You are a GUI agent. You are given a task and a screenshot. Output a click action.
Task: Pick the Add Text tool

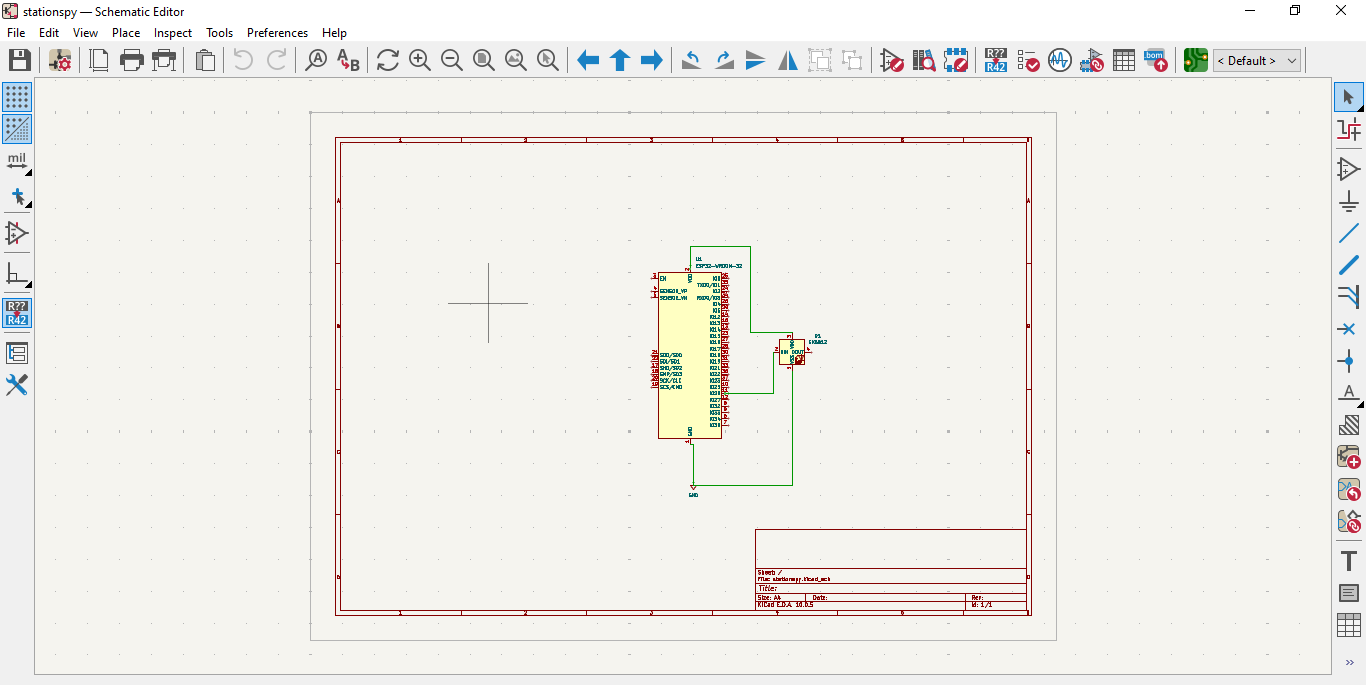tap(1349, 561)
